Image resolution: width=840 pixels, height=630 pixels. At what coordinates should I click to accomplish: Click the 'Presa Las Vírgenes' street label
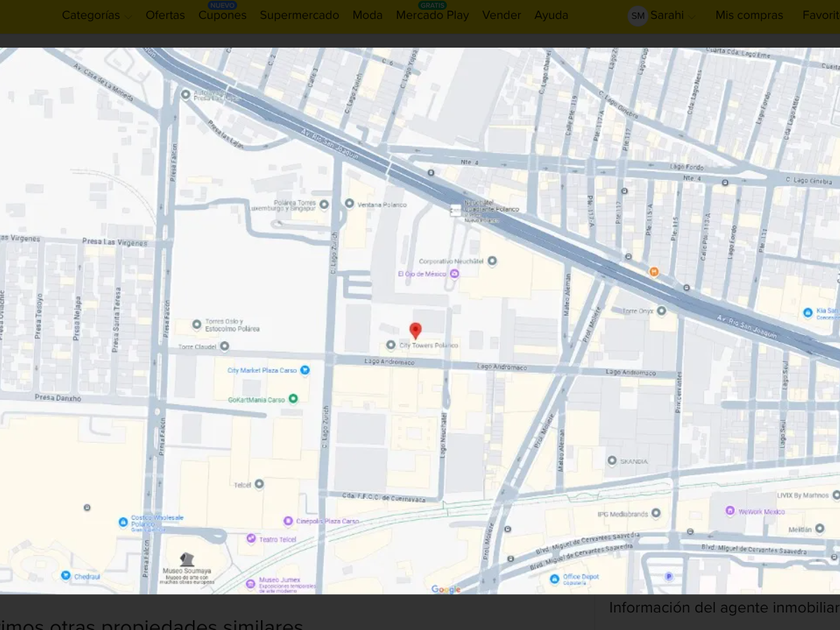point(115,242)
